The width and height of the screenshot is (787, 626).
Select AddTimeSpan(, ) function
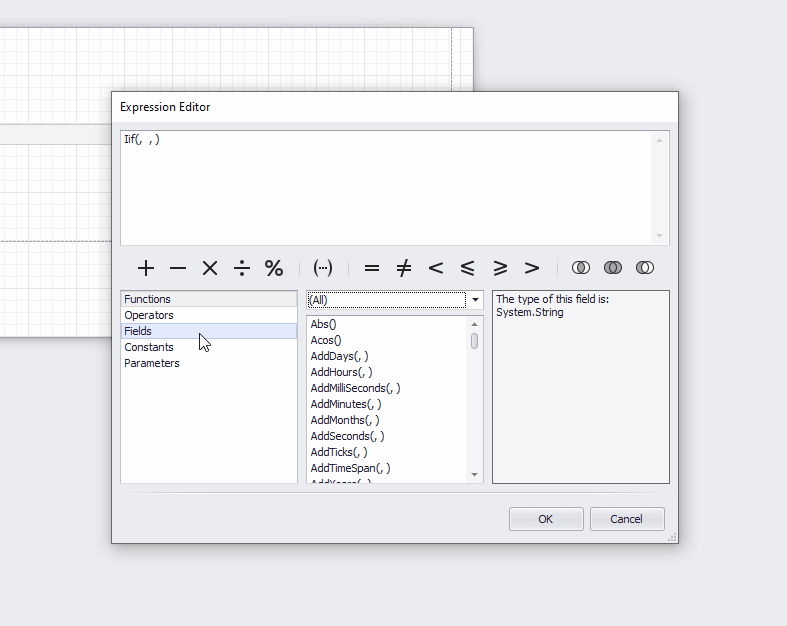pos(386,468)
